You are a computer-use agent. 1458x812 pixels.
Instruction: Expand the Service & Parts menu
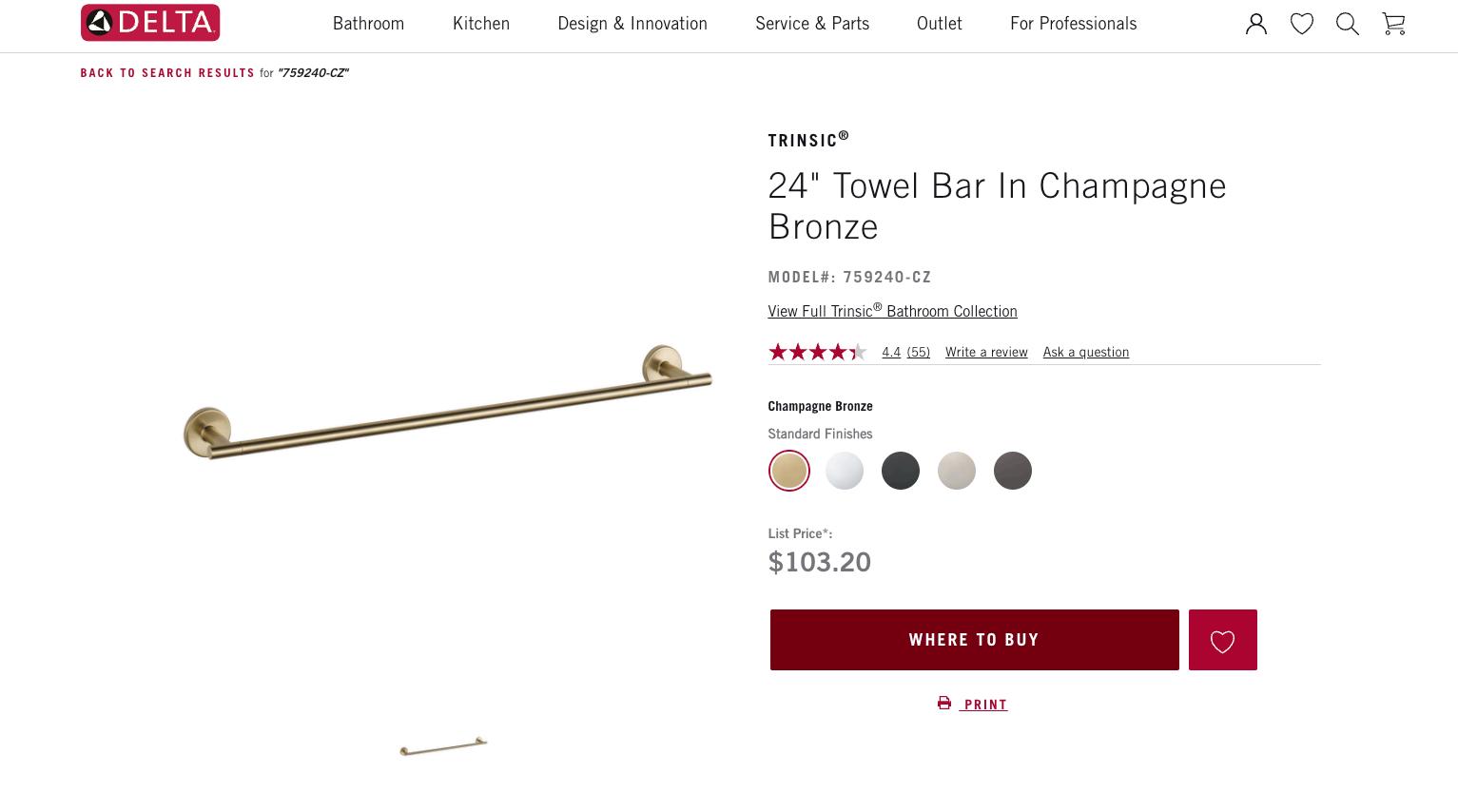(x=812, y=24)
